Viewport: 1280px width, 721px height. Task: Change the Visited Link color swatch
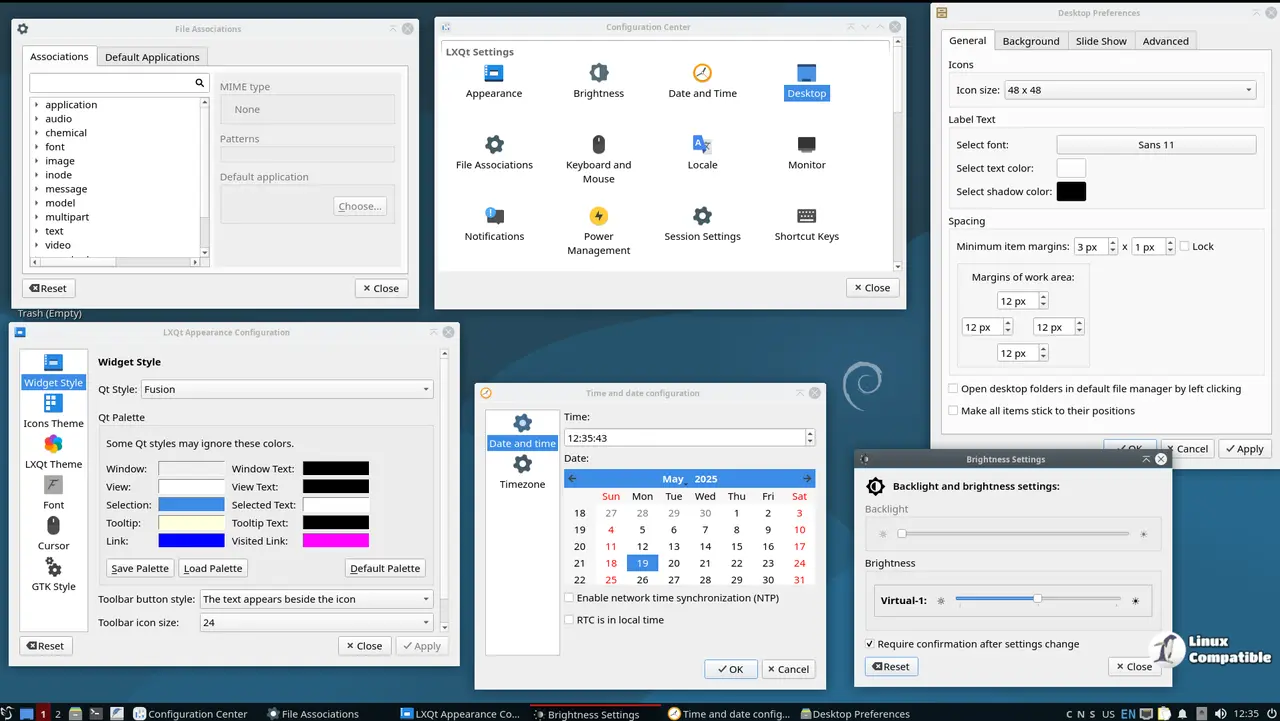335,540
